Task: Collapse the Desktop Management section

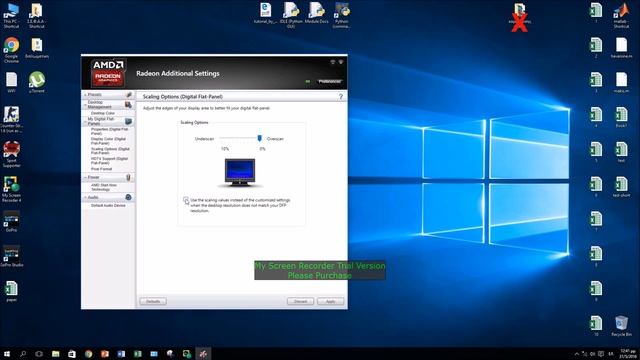Action: tap(85, 105)
